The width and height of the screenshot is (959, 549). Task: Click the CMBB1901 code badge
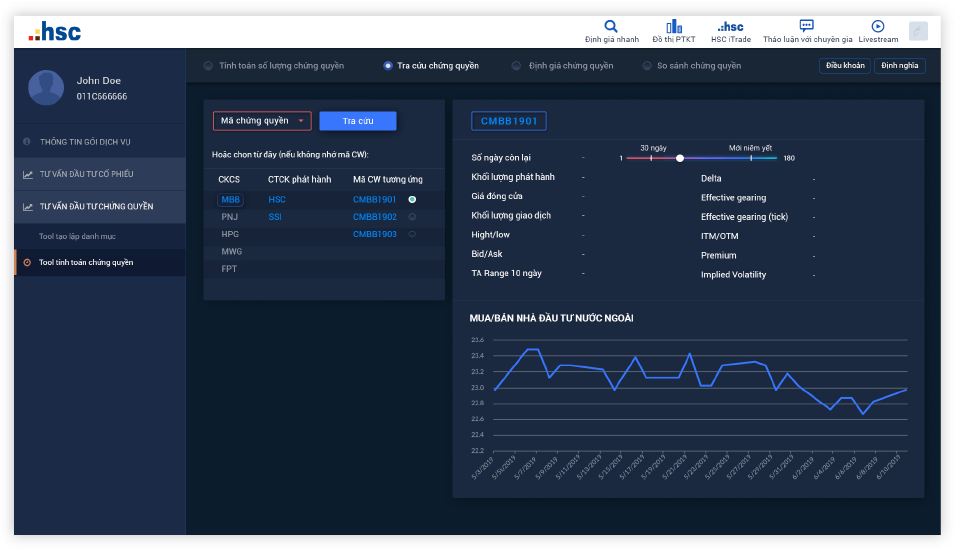pos(509,121)
